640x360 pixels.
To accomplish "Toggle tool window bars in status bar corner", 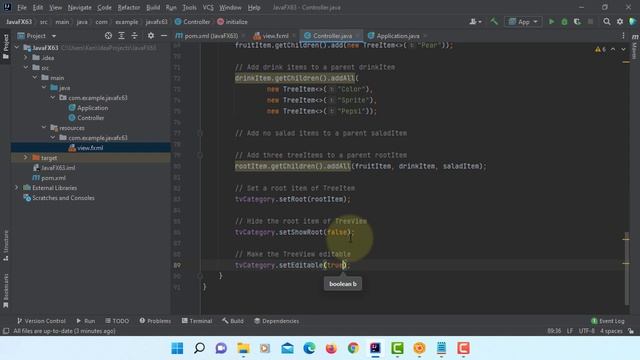I will pos(6,331).
